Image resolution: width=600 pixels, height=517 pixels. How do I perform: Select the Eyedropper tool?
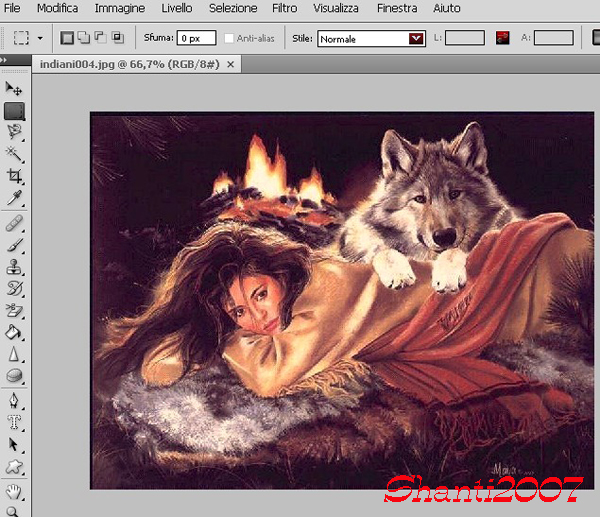click(x=14, y=198)
